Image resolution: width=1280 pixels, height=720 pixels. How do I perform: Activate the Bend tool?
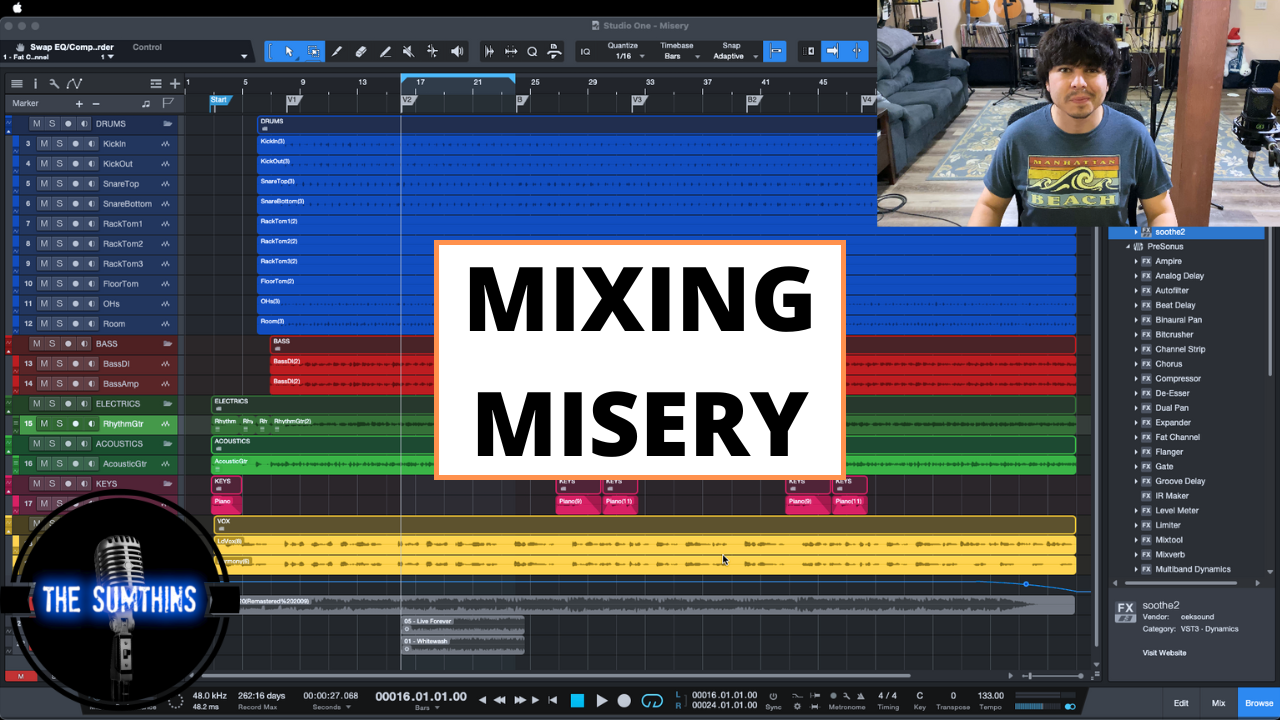tap(432, 51)
